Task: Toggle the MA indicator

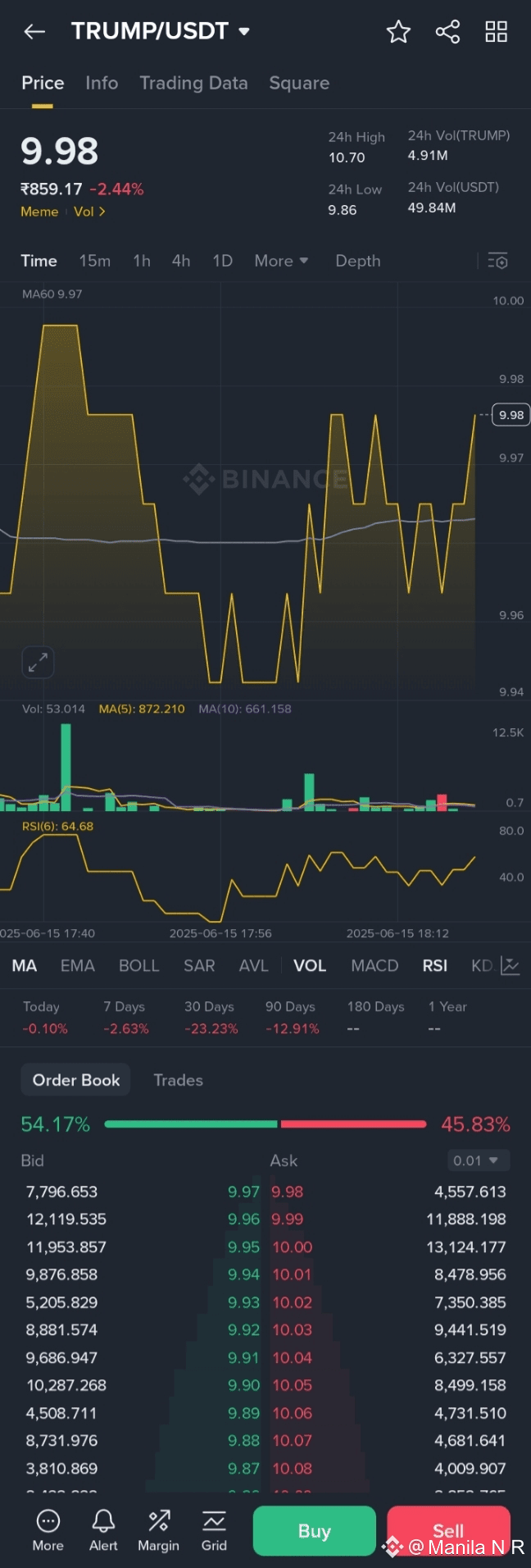Action: [x=25, y=965]
